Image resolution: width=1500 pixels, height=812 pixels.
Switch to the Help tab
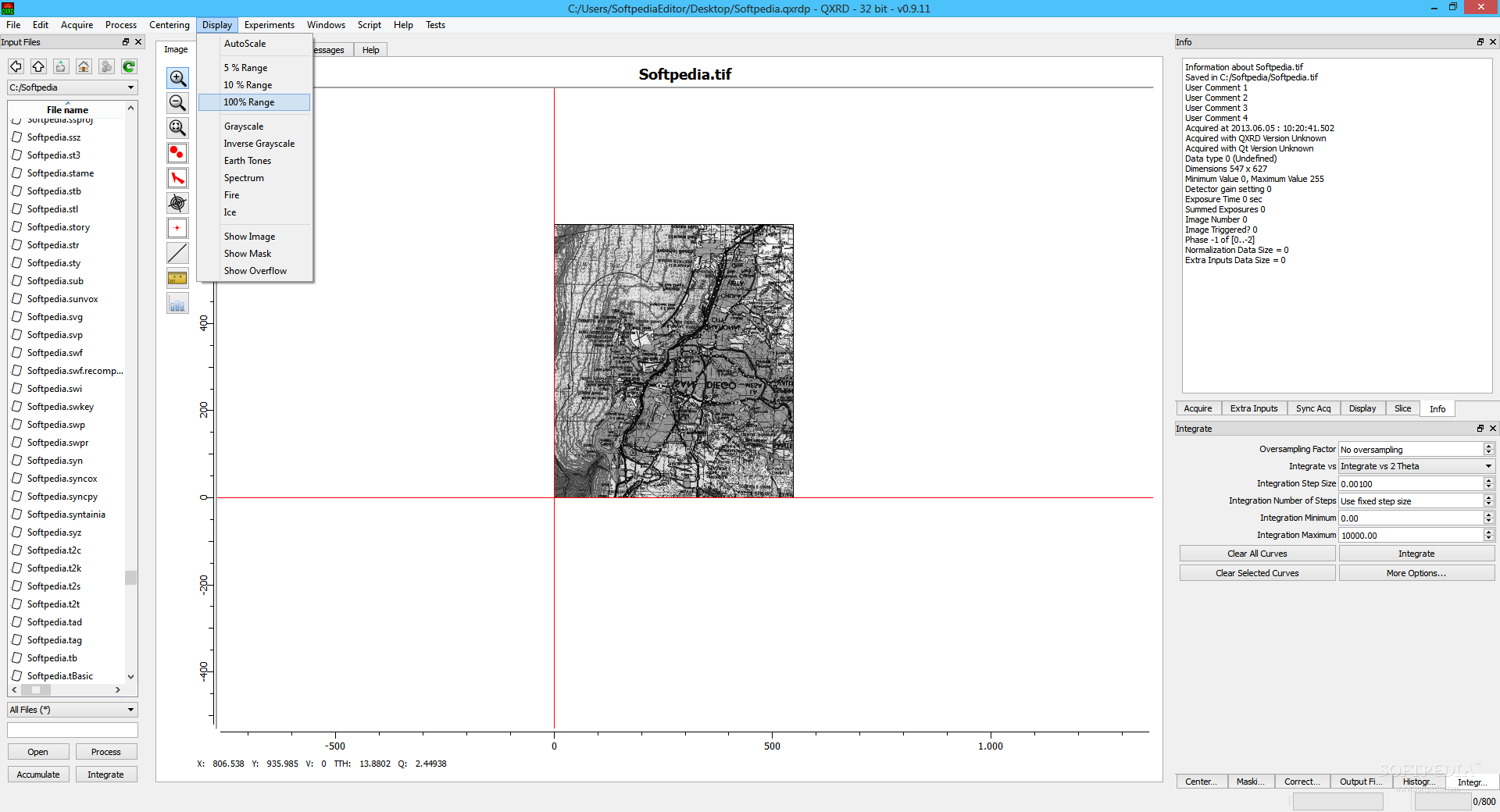click(370, 50)
